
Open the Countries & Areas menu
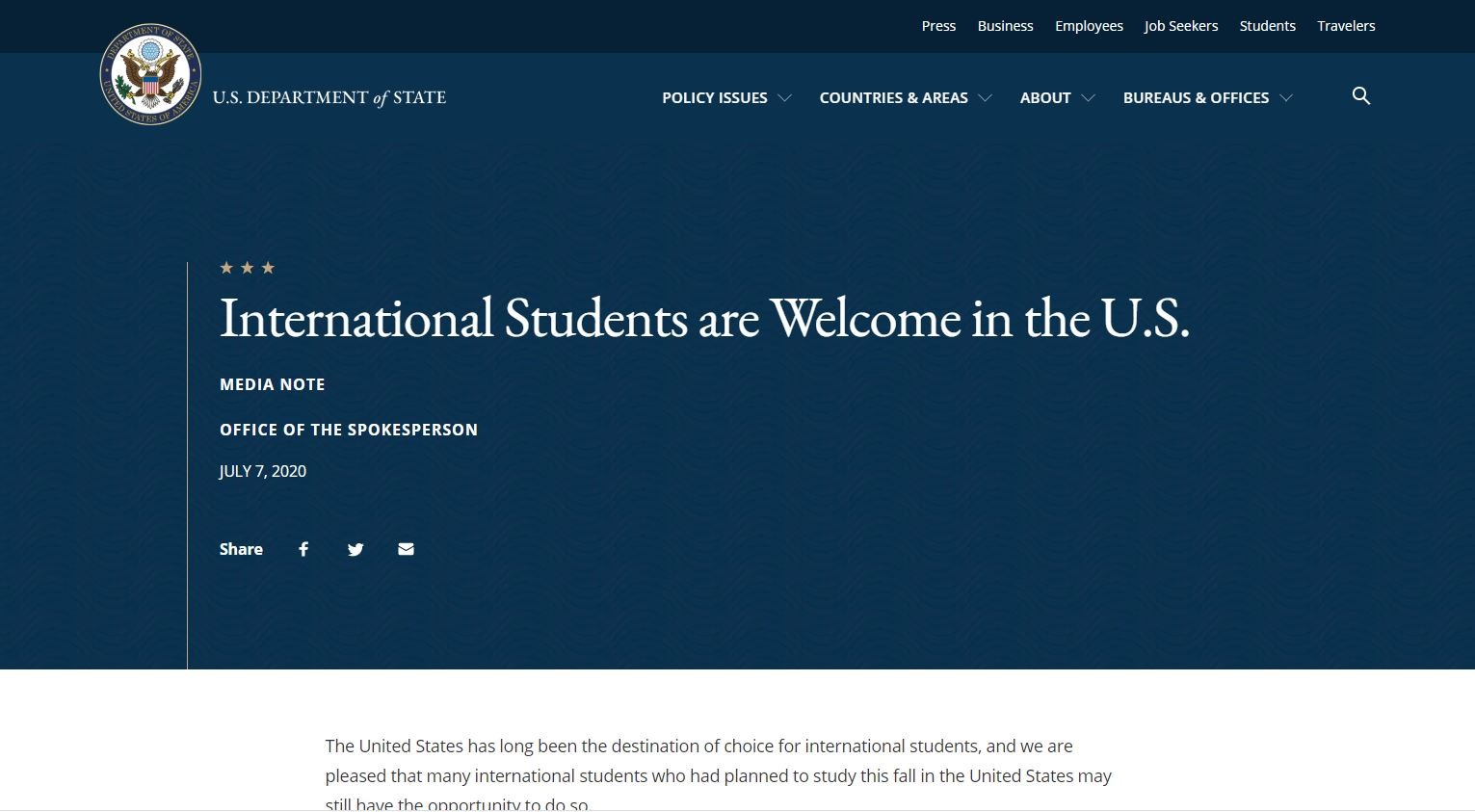pos(893,98)
